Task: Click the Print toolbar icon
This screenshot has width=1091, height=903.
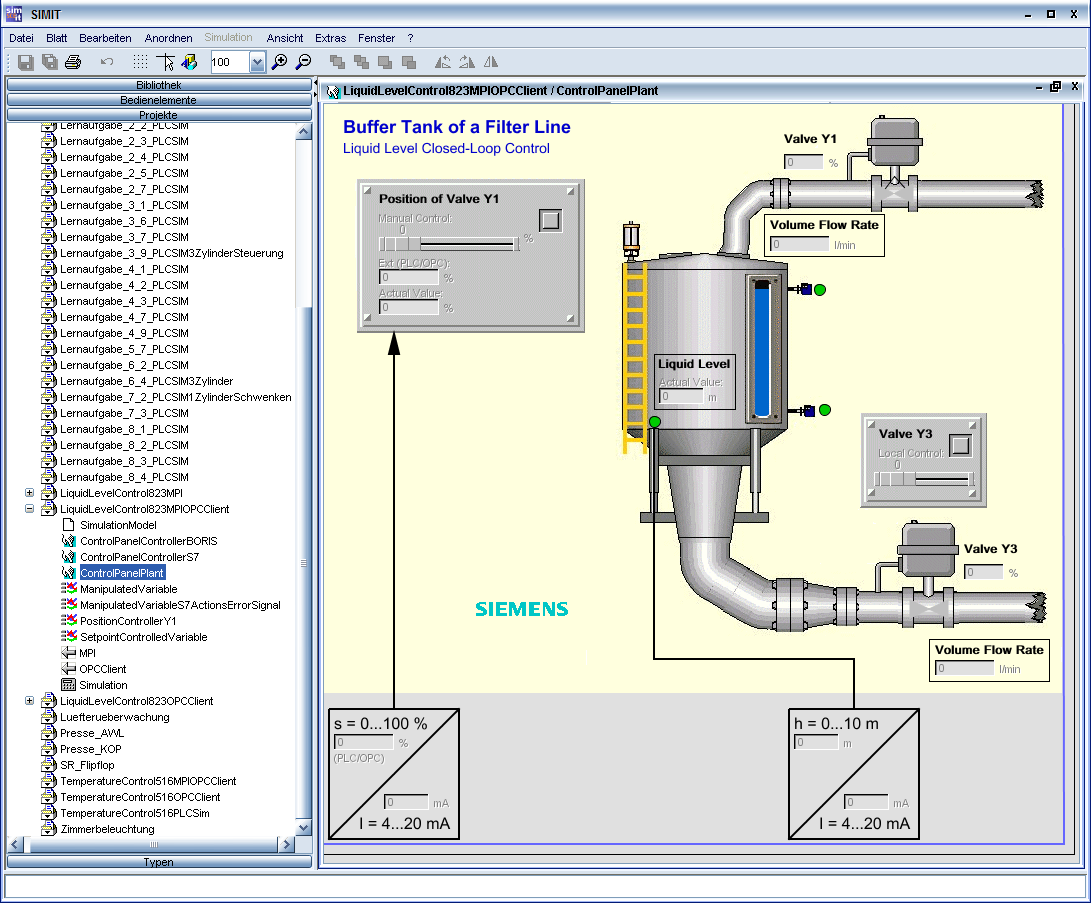Action: coord(73,62)
